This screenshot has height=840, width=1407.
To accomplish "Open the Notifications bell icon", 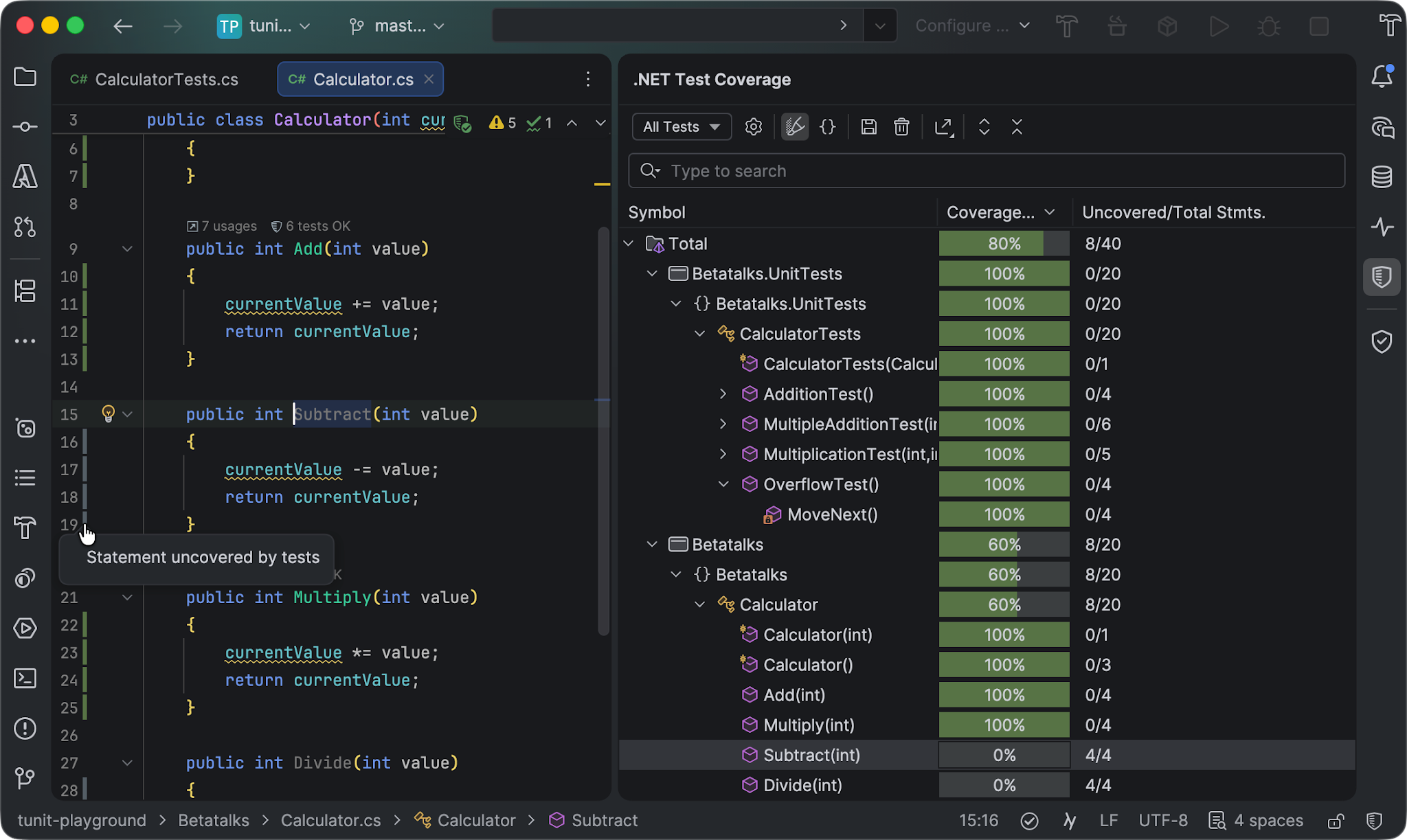I will coord(1382,76).
